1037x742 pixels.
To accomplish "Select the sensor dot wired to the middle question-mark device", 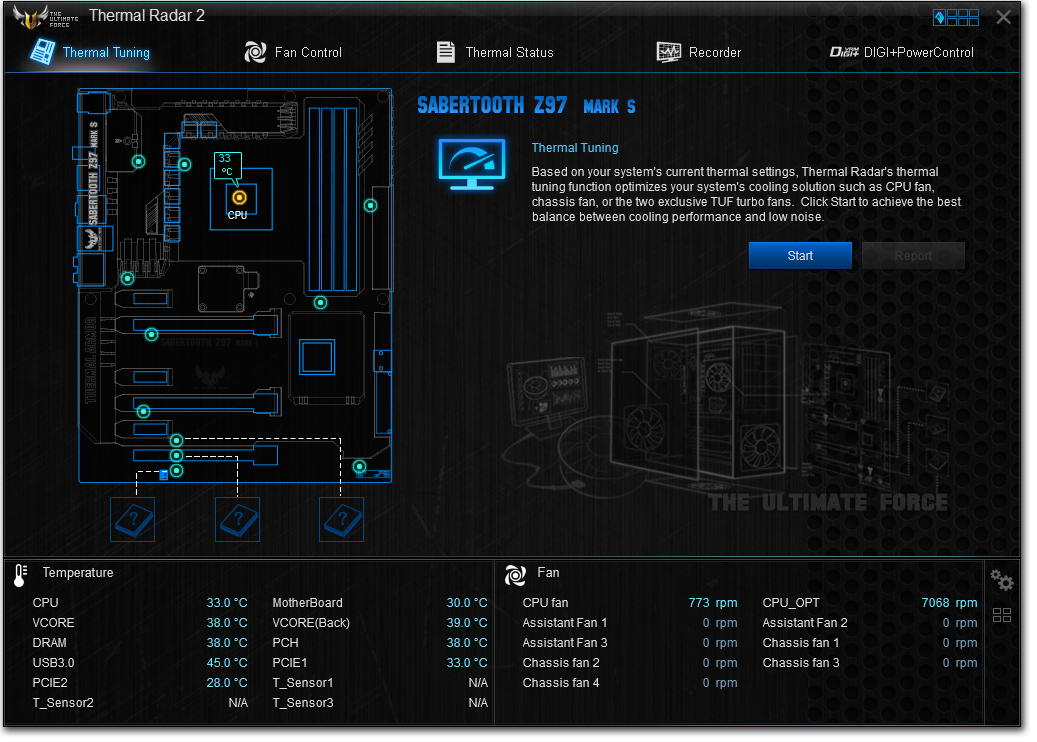I will 176,456.
